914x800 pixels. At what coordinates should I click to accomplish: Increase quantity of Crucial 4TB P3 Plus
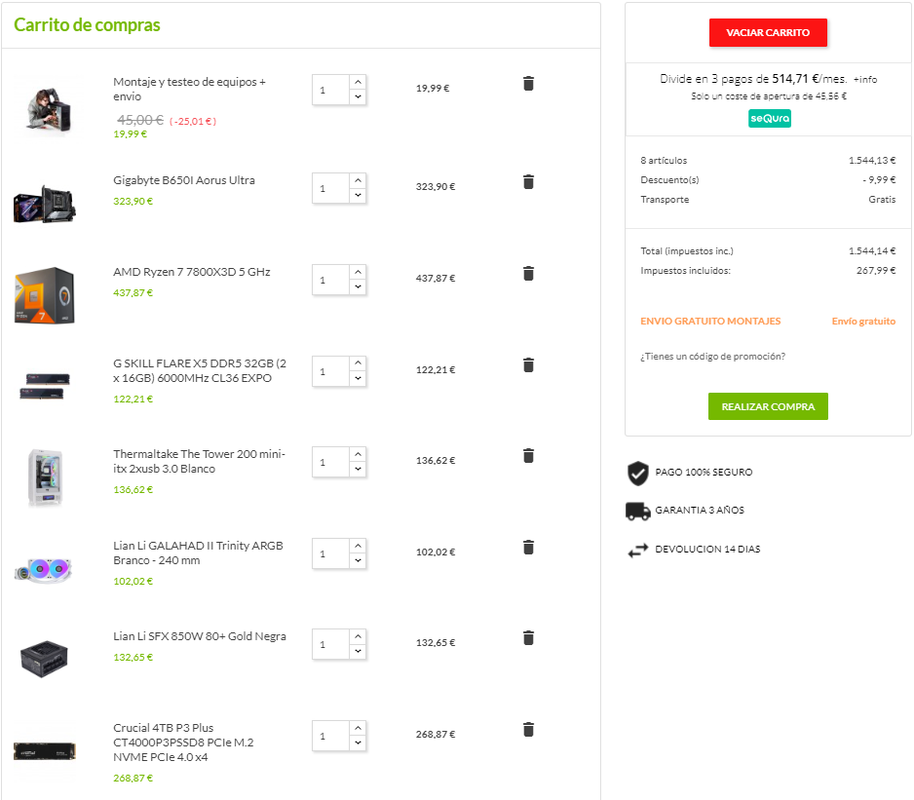coord(358,728)
